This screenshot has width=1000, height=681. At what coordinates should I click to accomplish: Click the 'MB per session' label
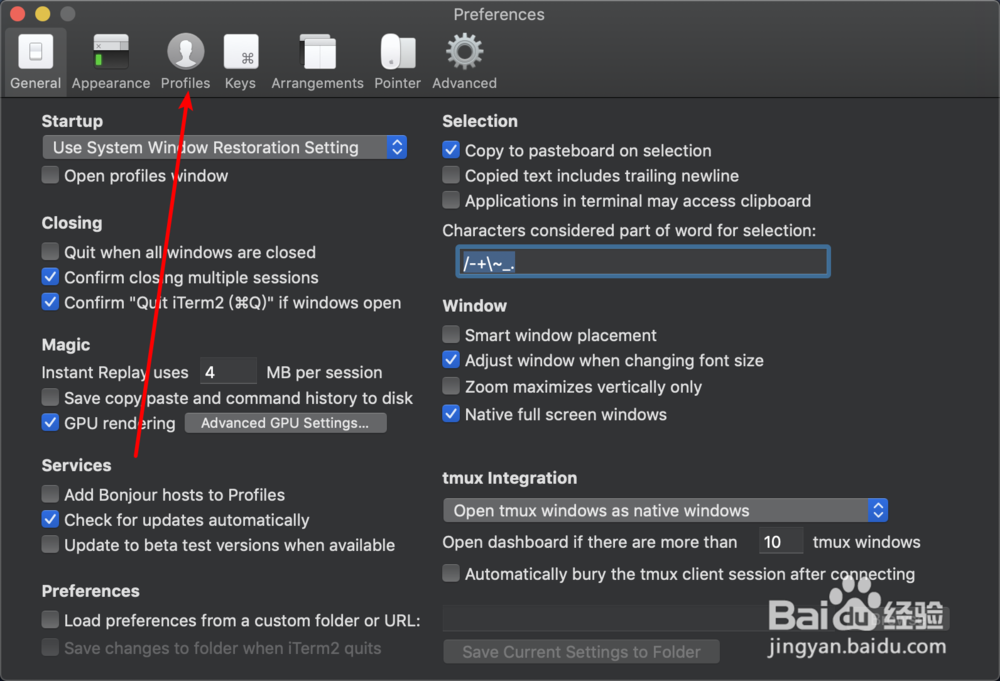pos(325,372)
